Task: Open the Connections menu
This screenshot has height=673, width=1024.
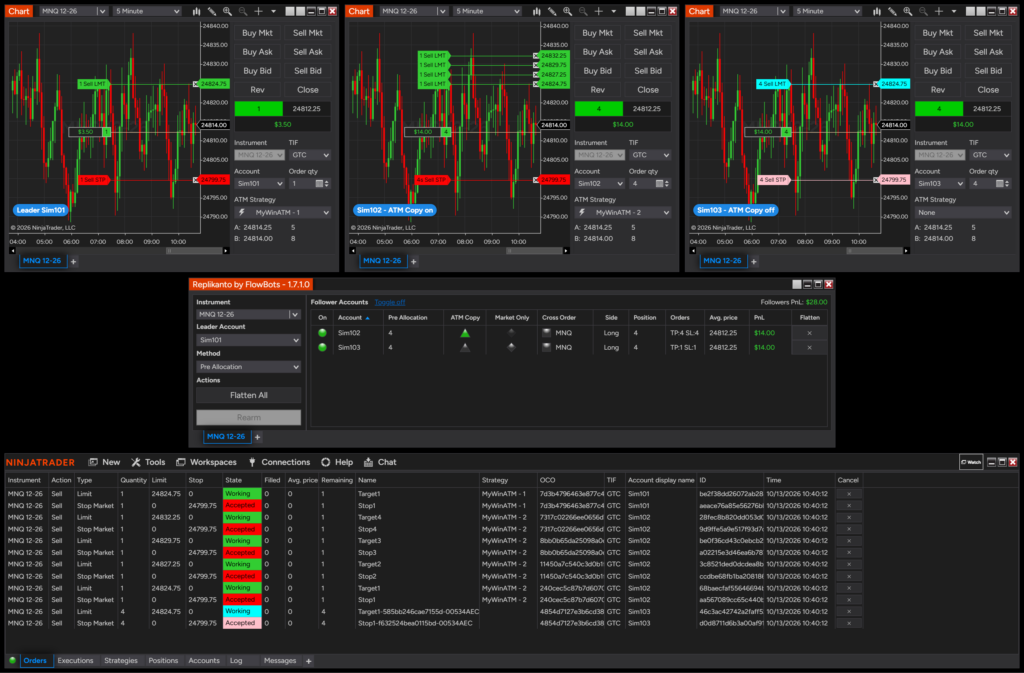Action: tap(279, 462)
